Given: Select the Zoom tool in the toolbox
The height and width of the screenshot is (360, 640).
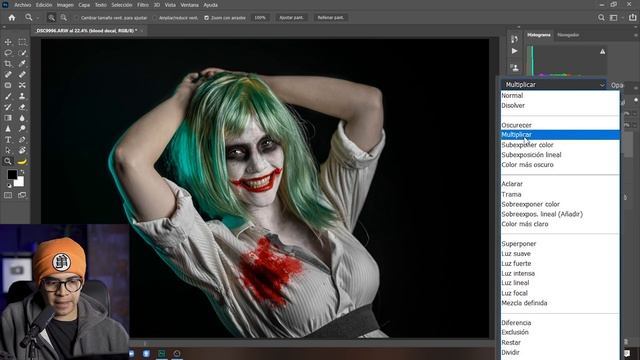Looking at the screenshot, I should (8, 161).
